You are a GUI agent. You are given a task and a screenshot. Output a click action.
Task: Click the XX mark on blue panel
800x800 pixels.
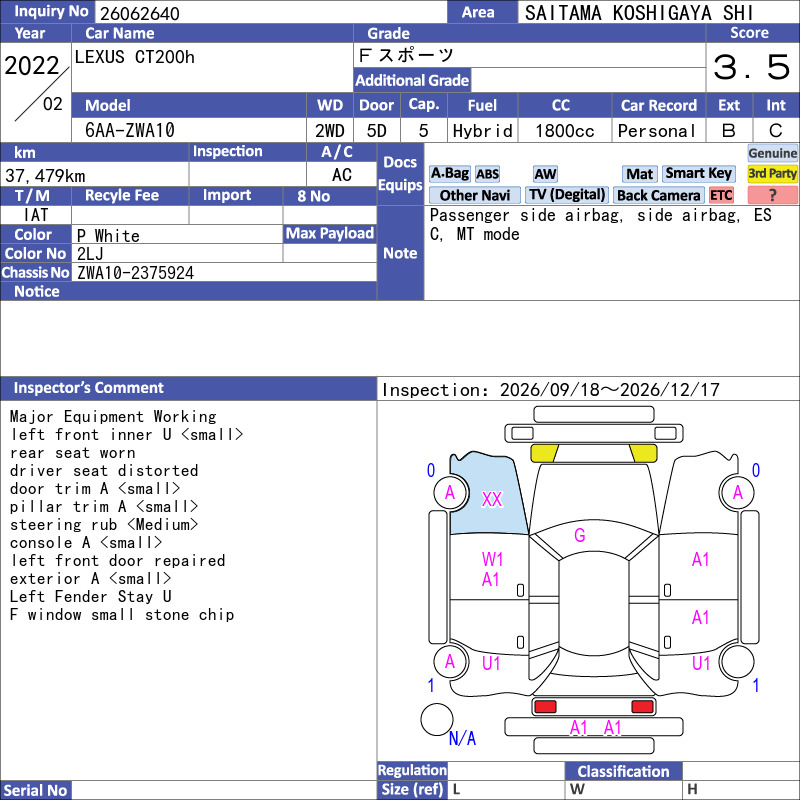(492, 499)
